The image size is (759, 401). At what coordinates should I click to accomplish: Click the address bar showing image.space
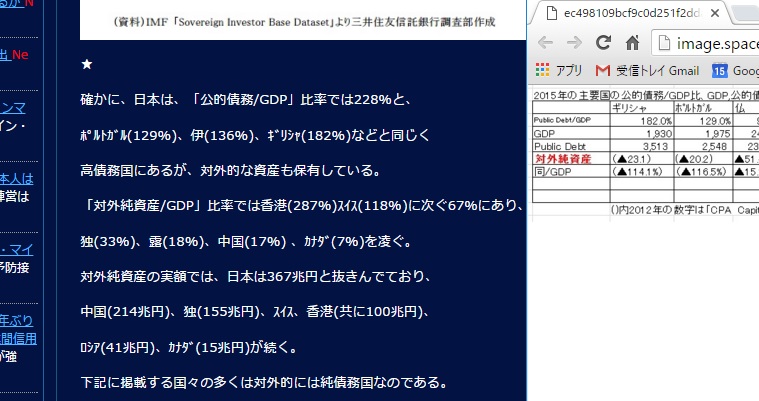click(707, 44)
